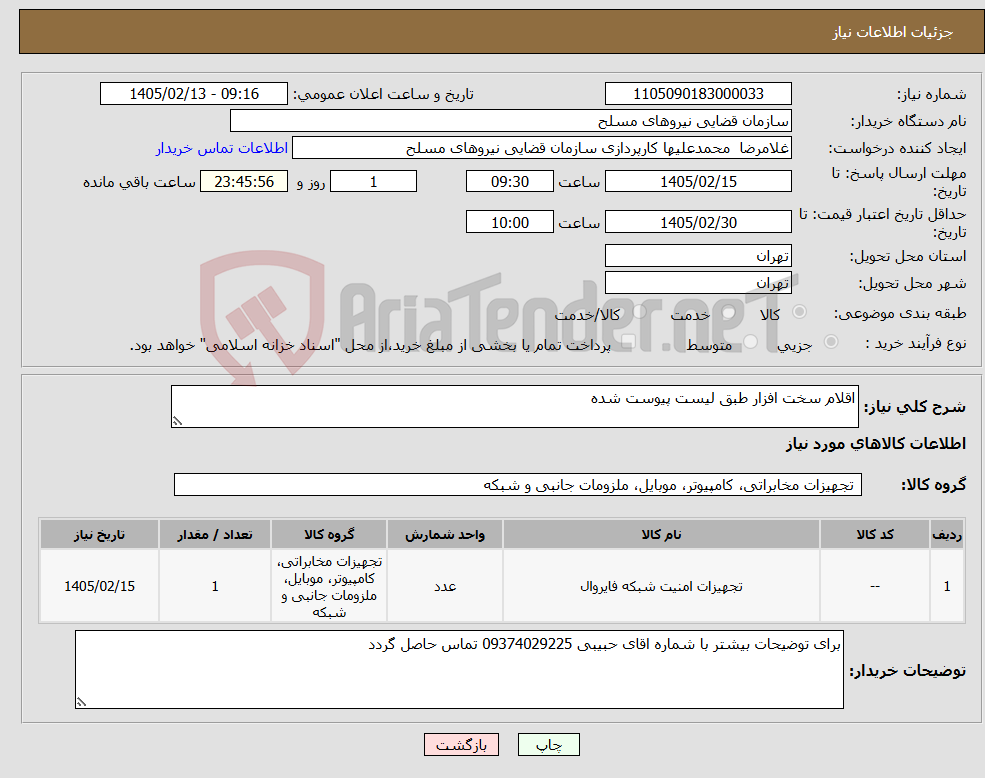The image size is (985, 778).
Task: Click the response deadline time 09:30 field
Action: click(x=509, y=182)
